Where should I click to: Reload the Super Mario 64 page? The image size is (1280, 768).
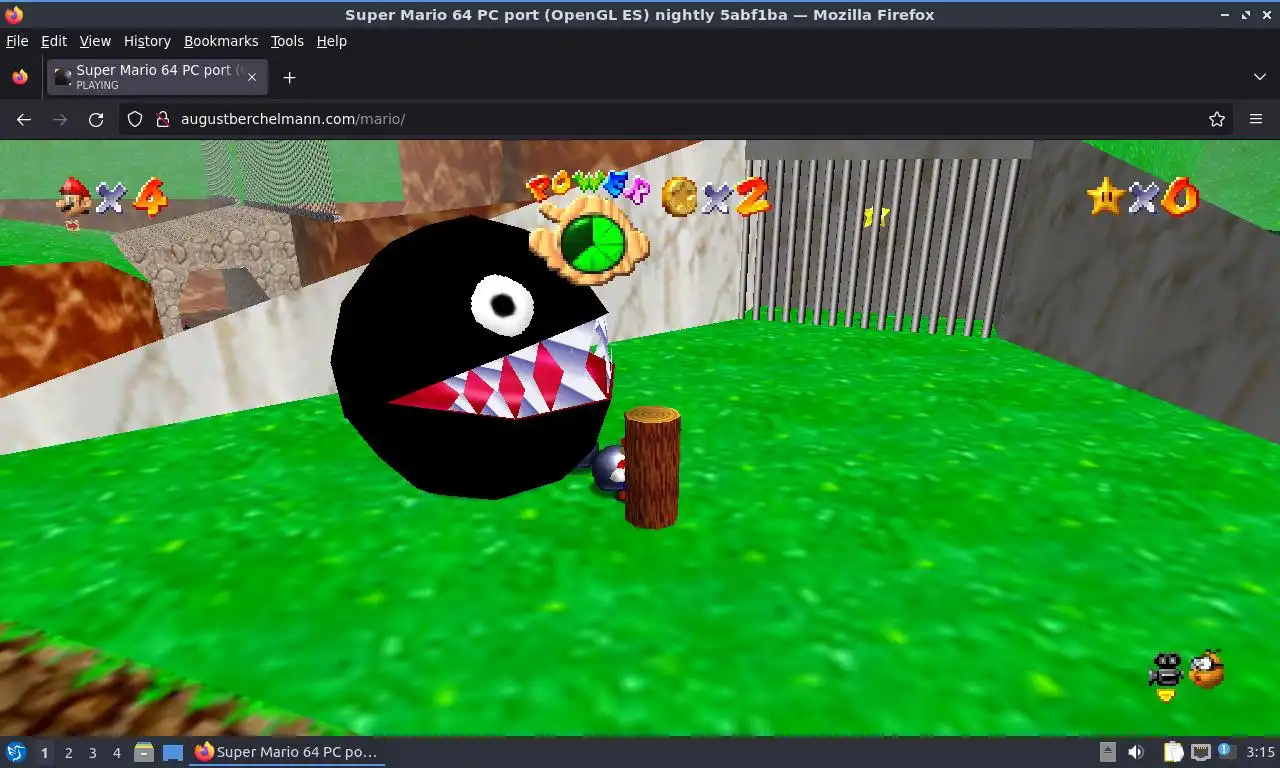(96, 119)
